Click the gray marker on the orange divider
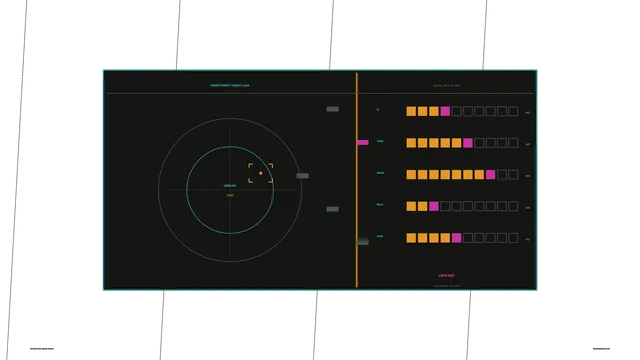 coord(363,242)
